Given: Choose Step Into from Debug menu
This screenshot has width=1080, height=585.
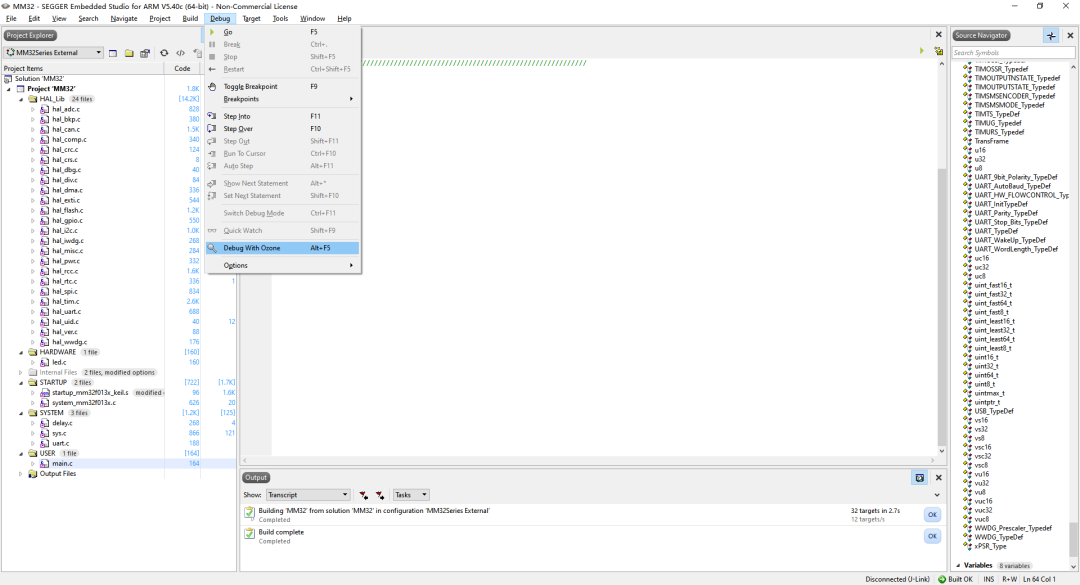Looking at the screenshot, I should pos(282,116).
